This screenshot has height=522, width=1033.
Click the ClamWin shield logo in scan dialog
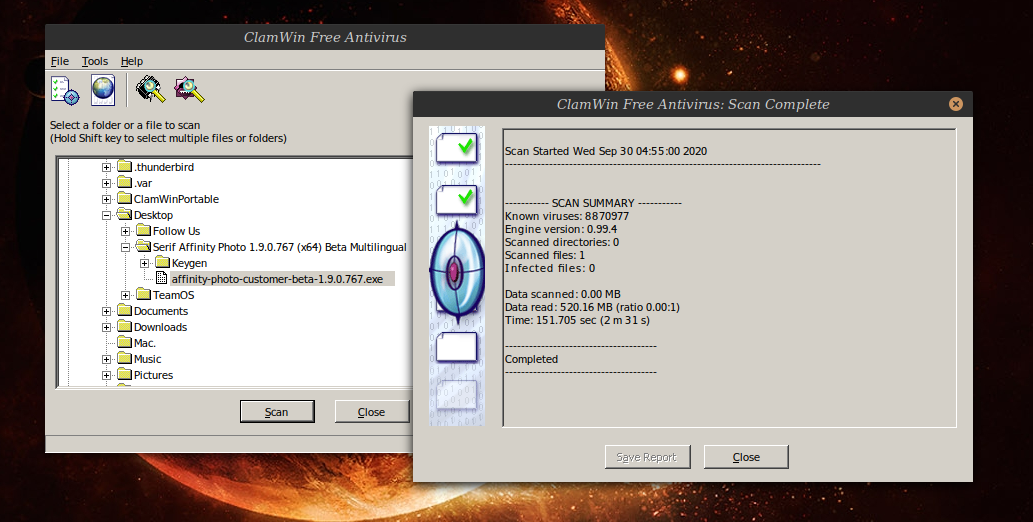(457, 272)
